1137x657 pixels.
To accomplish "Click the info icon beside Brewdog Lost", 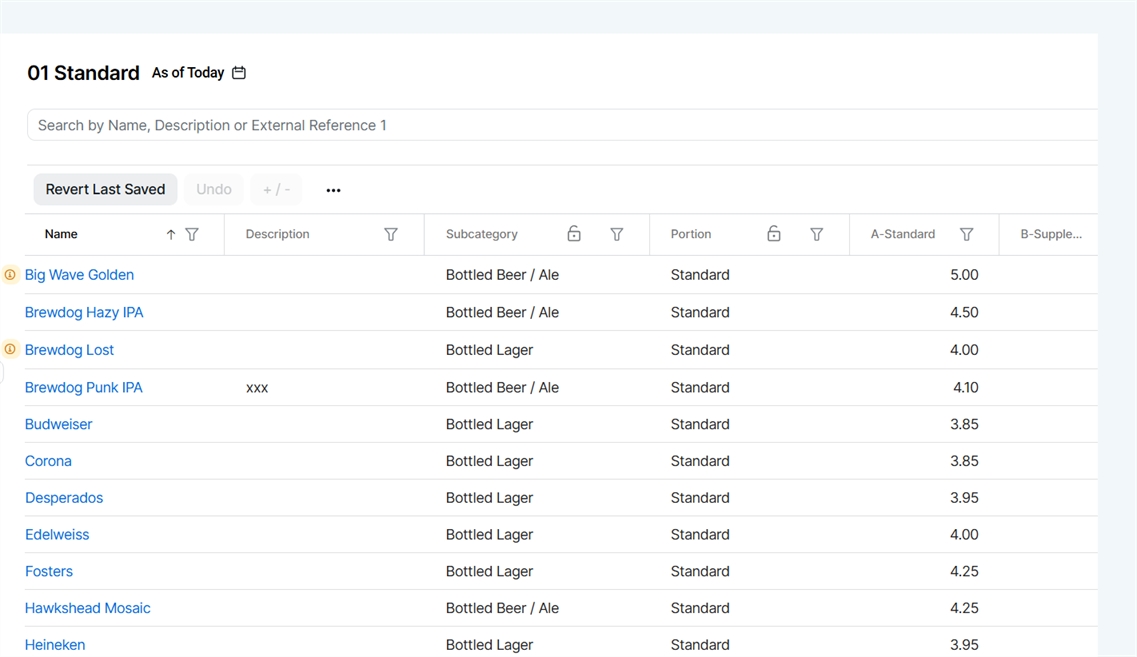I will [x=10, y=350].
